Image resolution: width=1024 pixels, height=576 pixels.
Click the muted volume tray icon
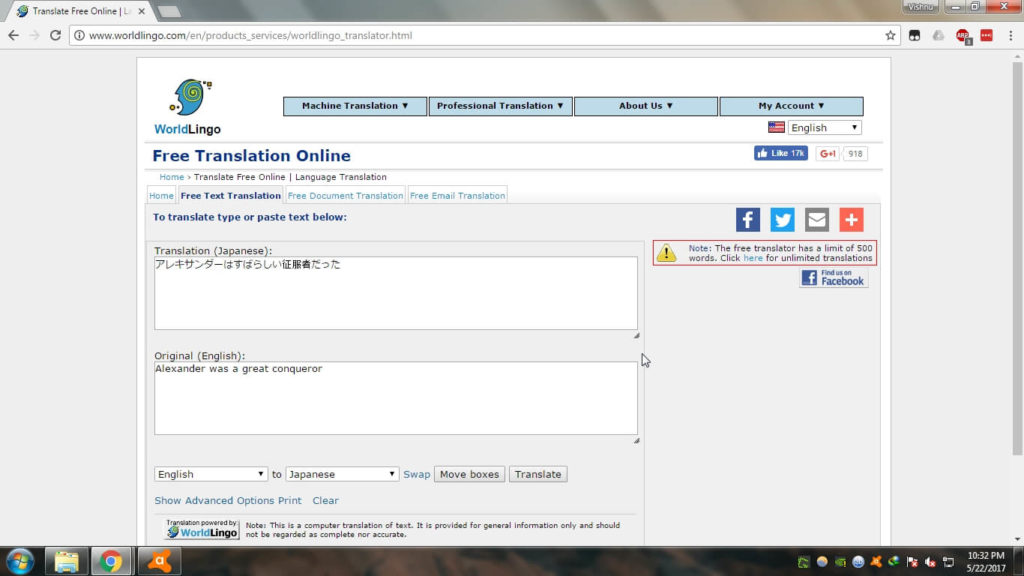click(931, 562)
